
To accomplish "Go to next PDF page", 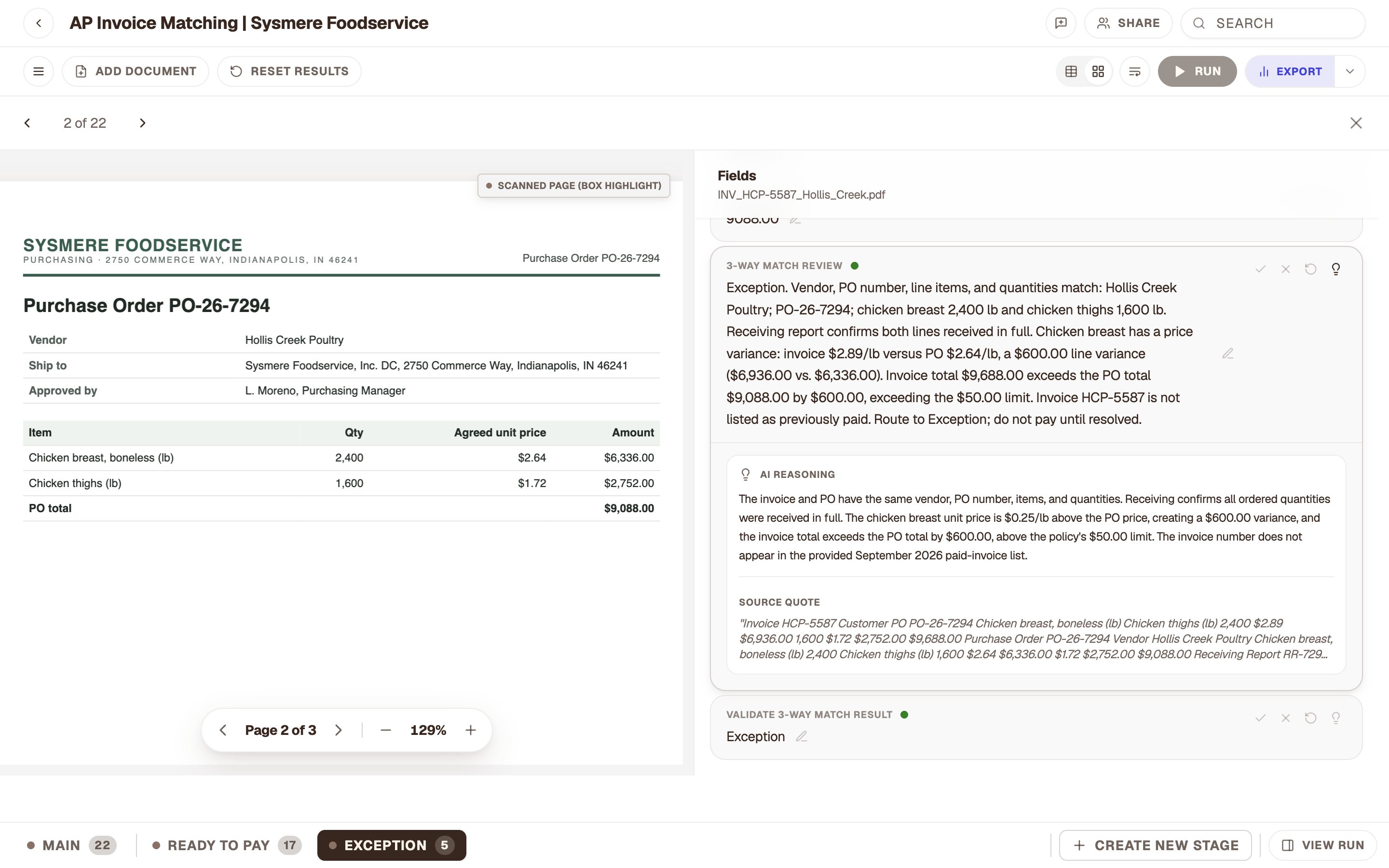I will coord(339,730).
